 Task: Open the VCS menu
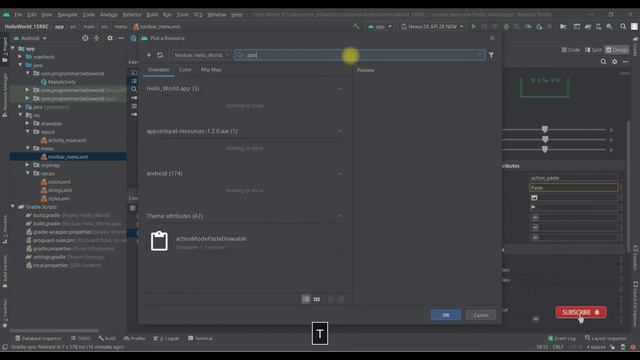(x=198, y=15)
